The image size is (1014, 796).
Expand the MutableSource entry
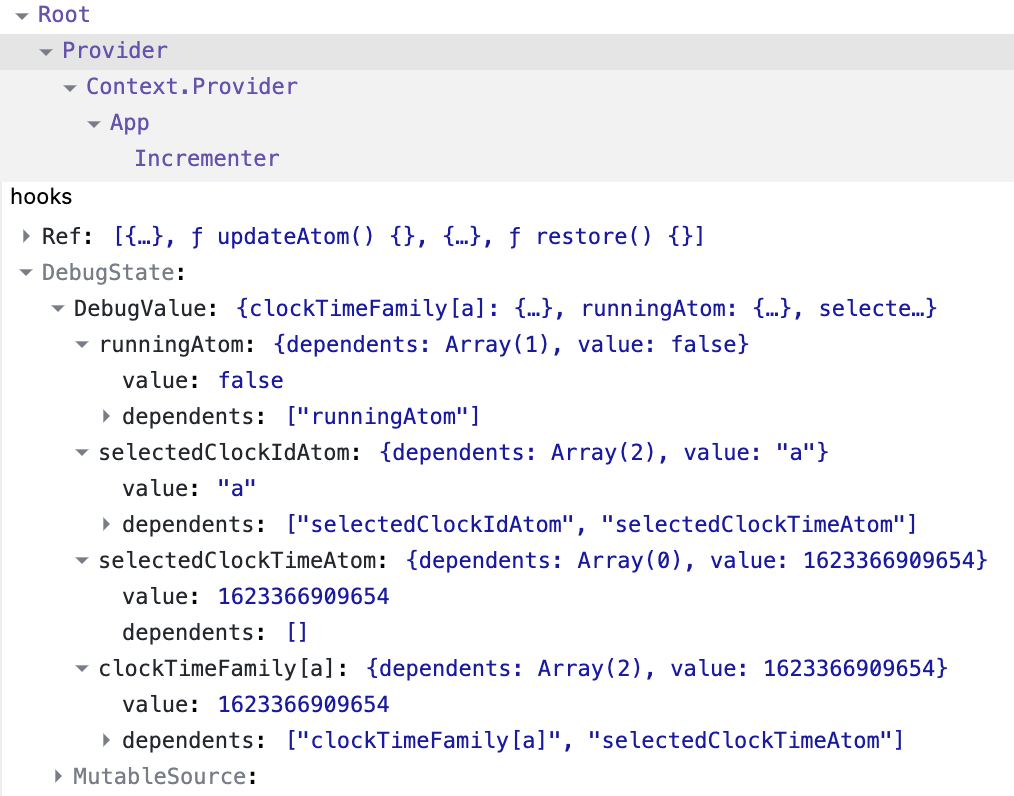pos(57,776)
